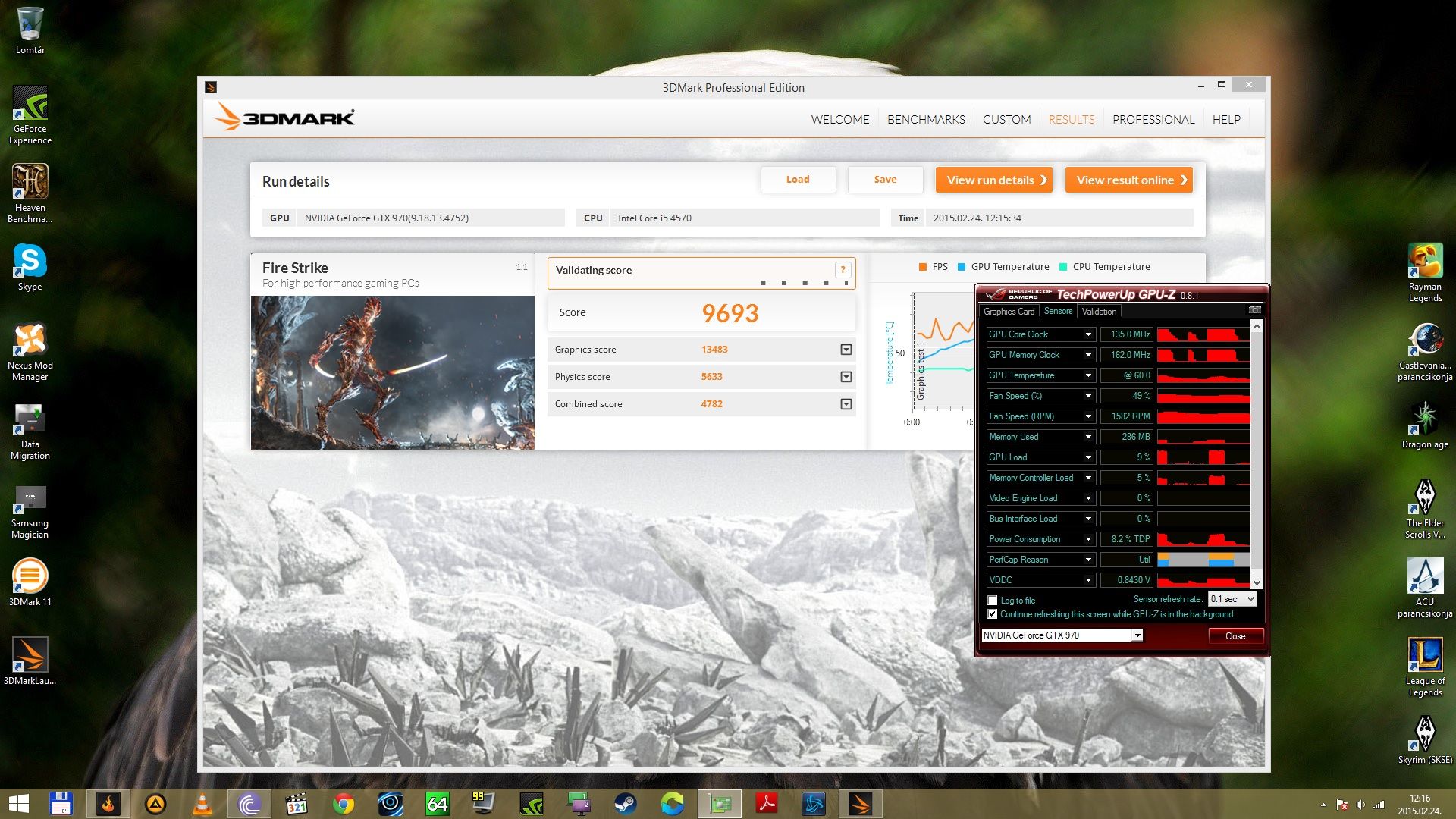The width and height of the screenshot is (1456, 819).
Task: Click the Fire Strike preview thumbnail
Action: coord(393,372)
